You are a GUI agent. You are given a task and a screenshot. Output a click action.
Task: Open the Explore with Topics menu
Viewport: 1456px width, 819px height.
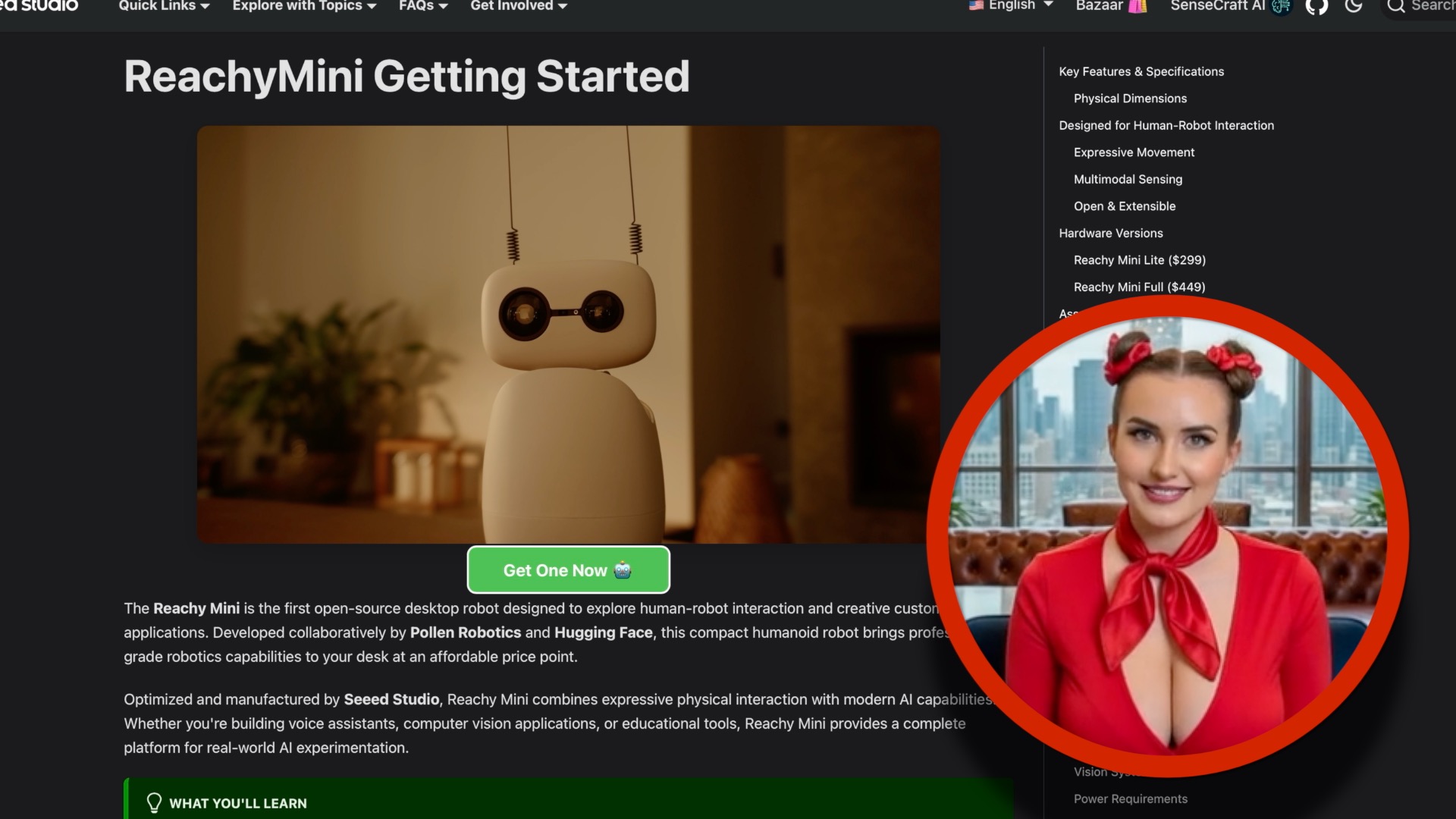tap(303, 6)
